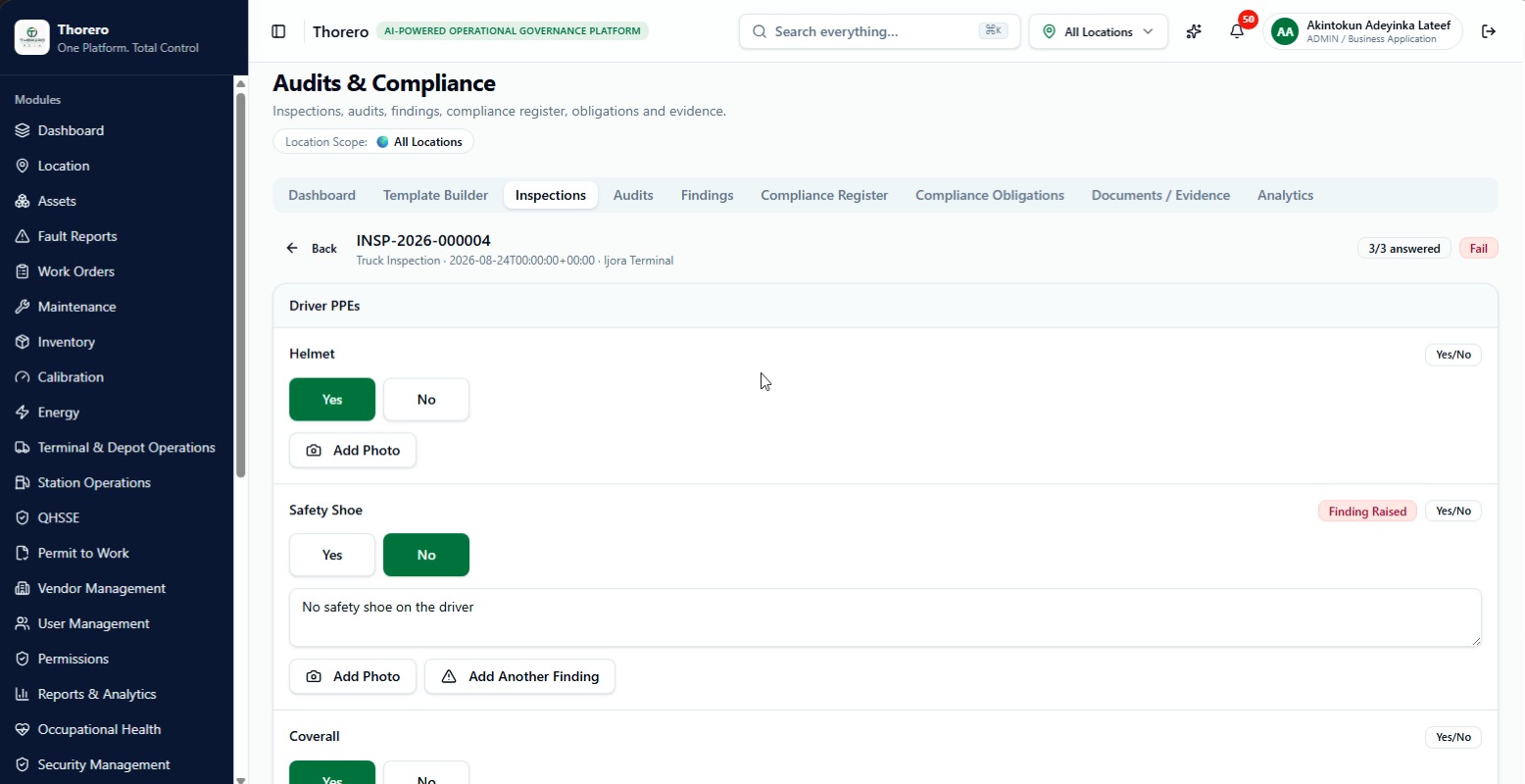The height and width of the screenshot is (784, 1525).
Task: Click the Yes/No label for Safety Shoe
Action: coord(1453,512)
